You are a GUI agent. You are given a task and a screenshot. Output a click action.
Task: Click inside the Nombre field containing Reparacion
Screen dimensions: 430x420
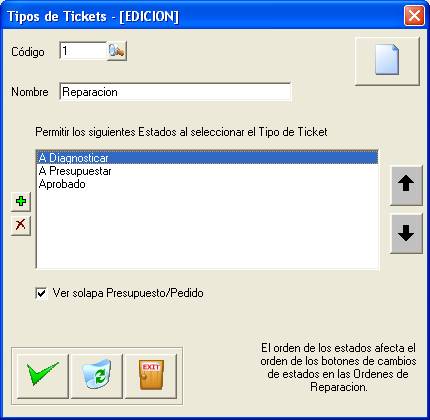click(175, 92)
